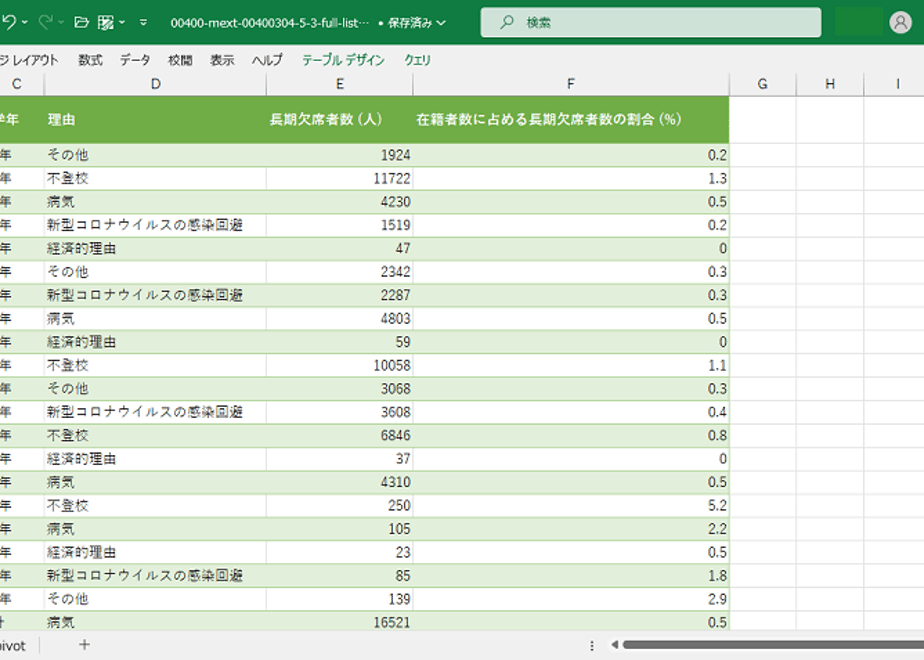Image resolution: width=924 pixels, height=660 pixels.
Task: Click the 検索 search box
Action: coord(651,22)
